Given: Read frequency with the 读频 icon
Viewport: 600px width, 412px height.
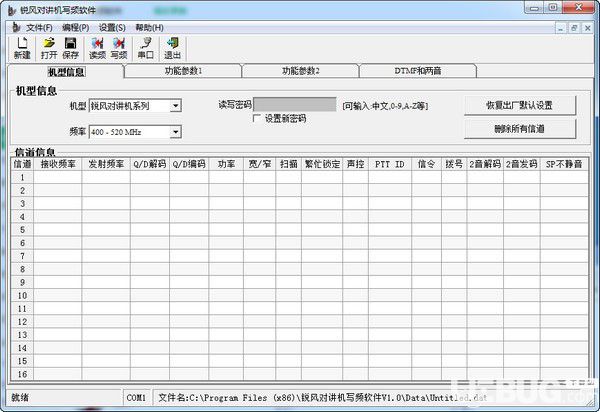Looking at the screenshot, I should tap(97, 49).
